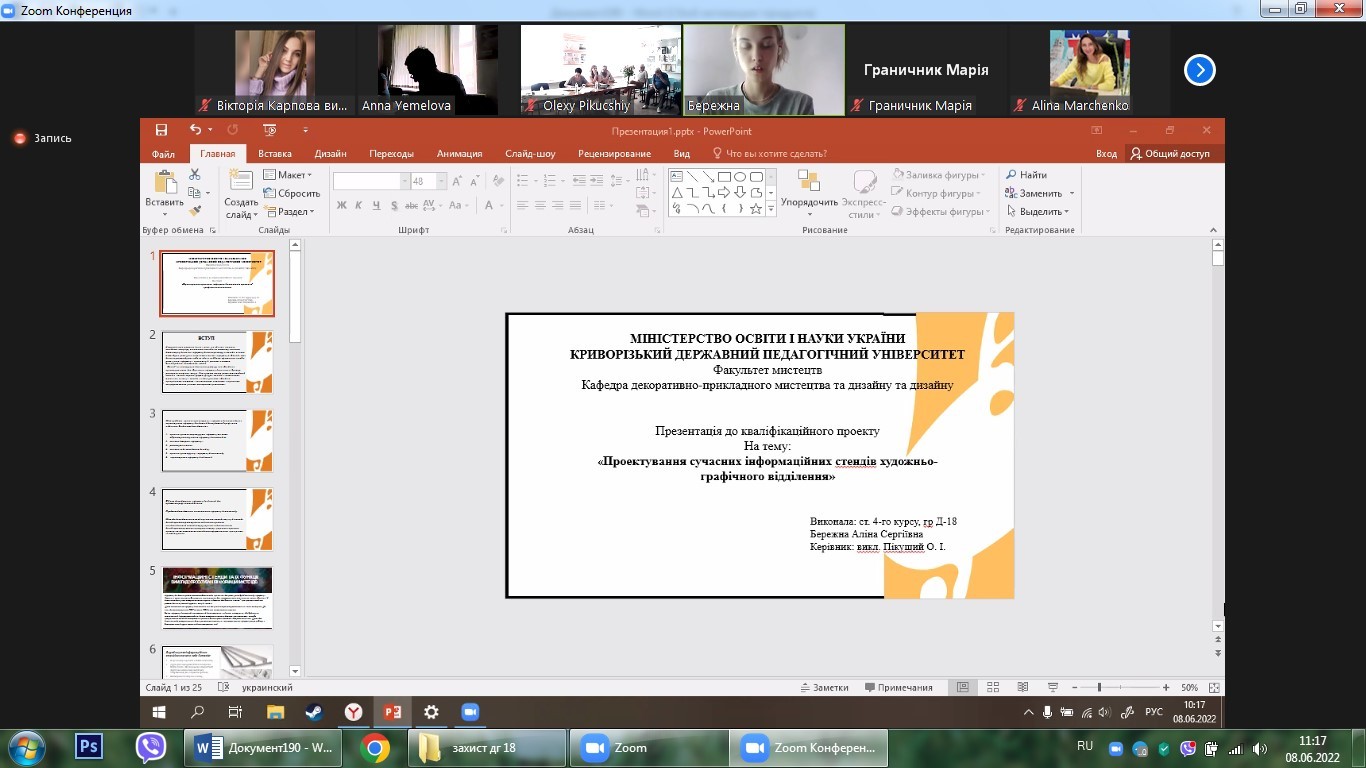Select the star shape in gallery
Viewport: 1366px width, 768px height.
[756, 209]
